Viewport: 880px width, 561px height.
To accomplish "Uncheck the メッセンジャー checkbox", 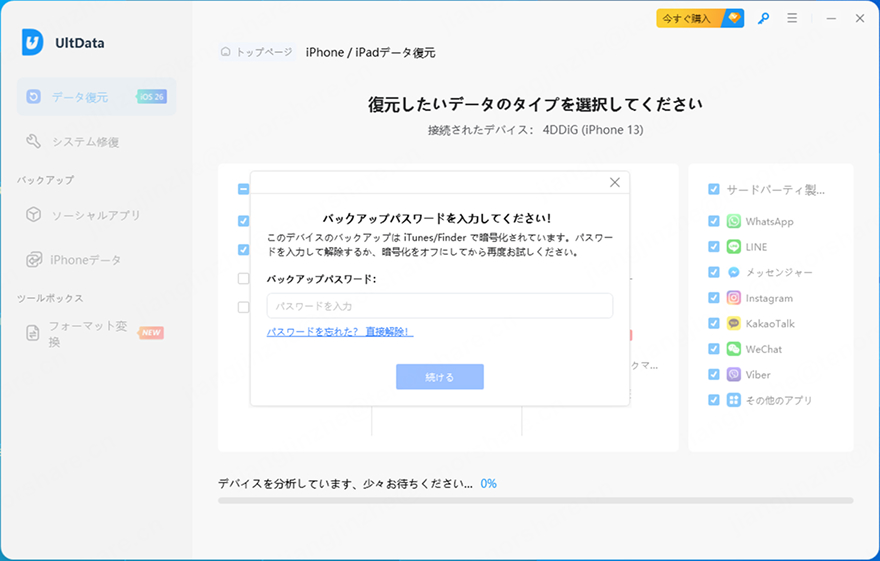I will (x=713, y=272).
